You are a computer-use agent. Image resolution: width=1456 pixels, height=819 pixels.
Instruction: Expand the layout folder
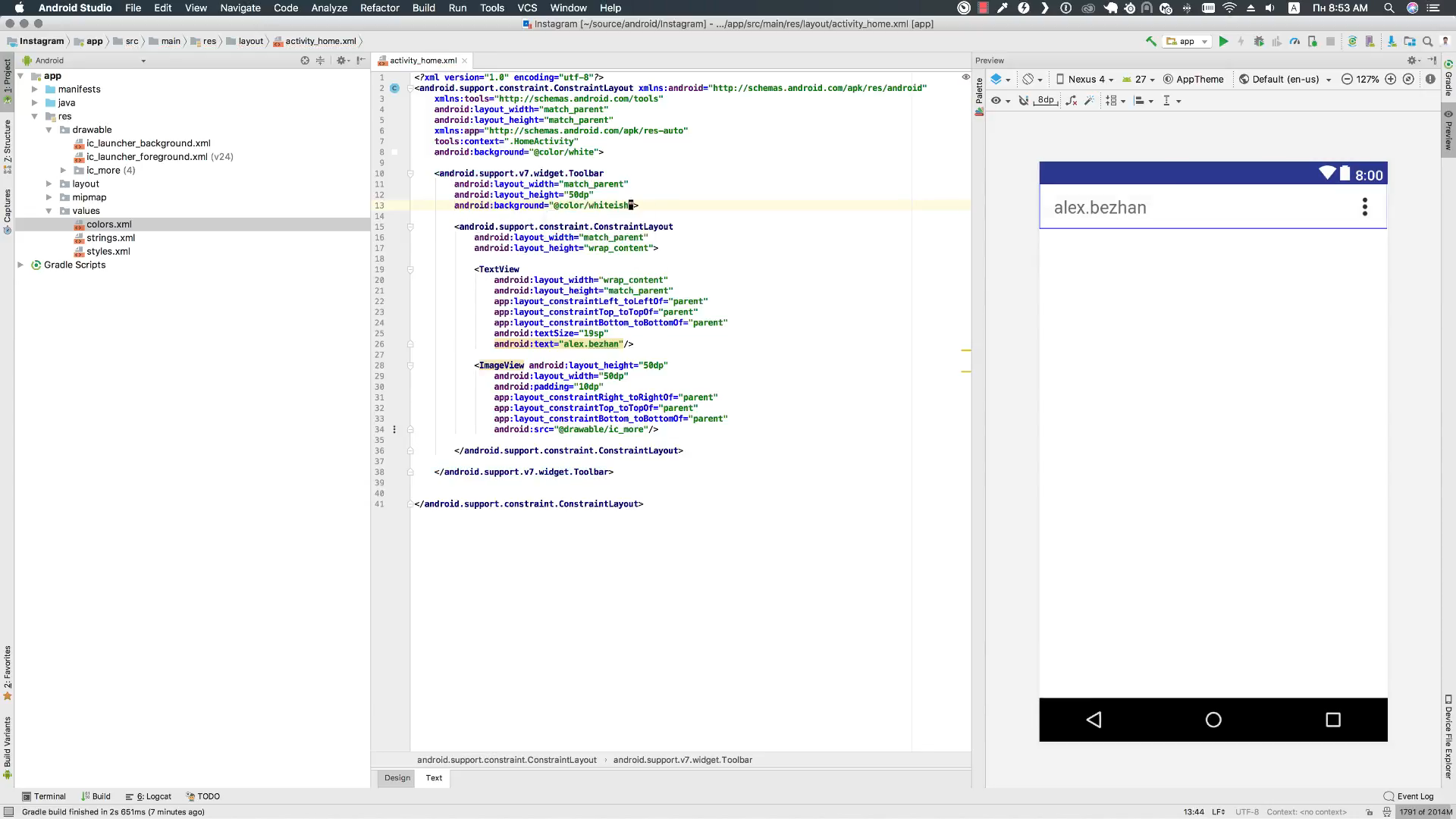[x=49, y=184]
